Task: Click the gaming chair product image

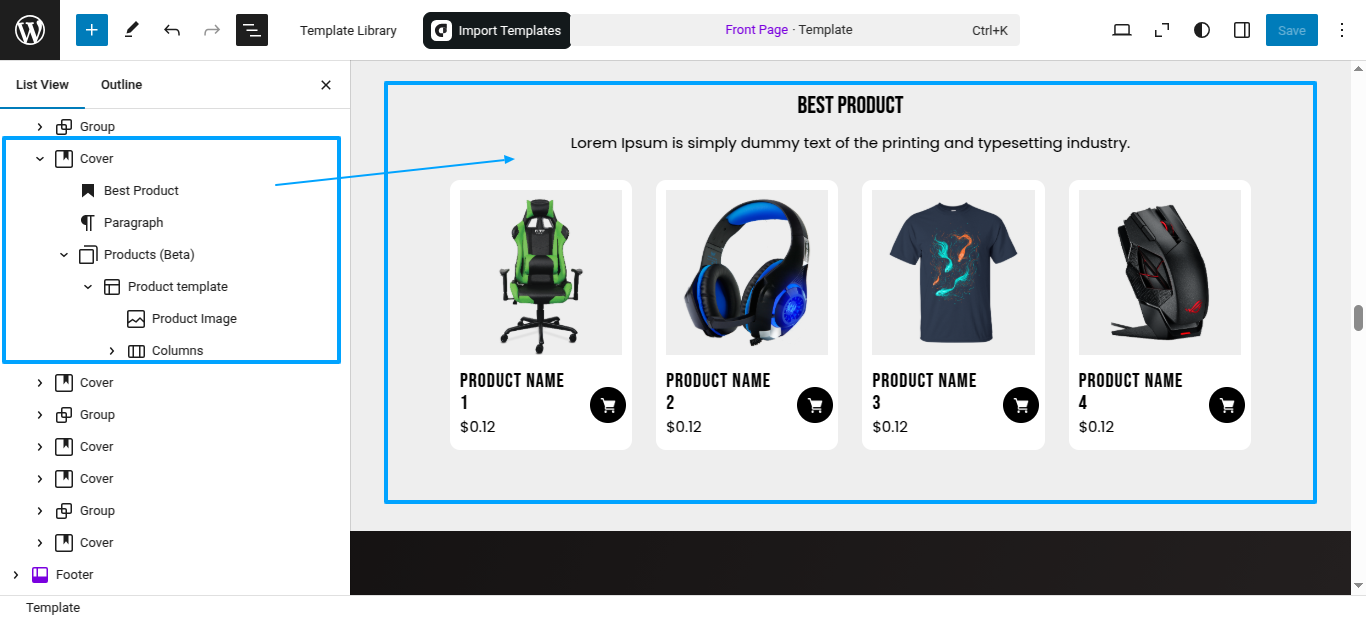Action: (541, 272)
